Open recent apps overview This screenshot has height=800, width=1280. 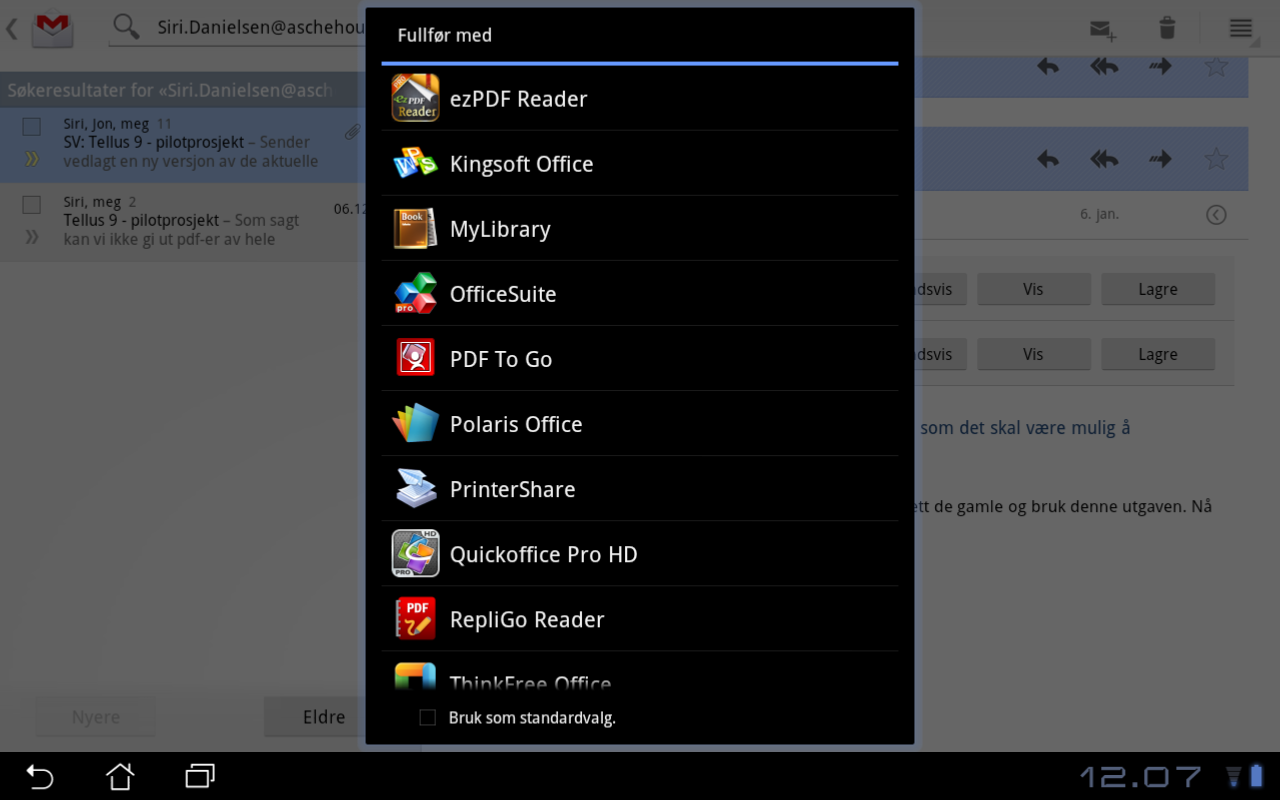[x=200, y=776]
